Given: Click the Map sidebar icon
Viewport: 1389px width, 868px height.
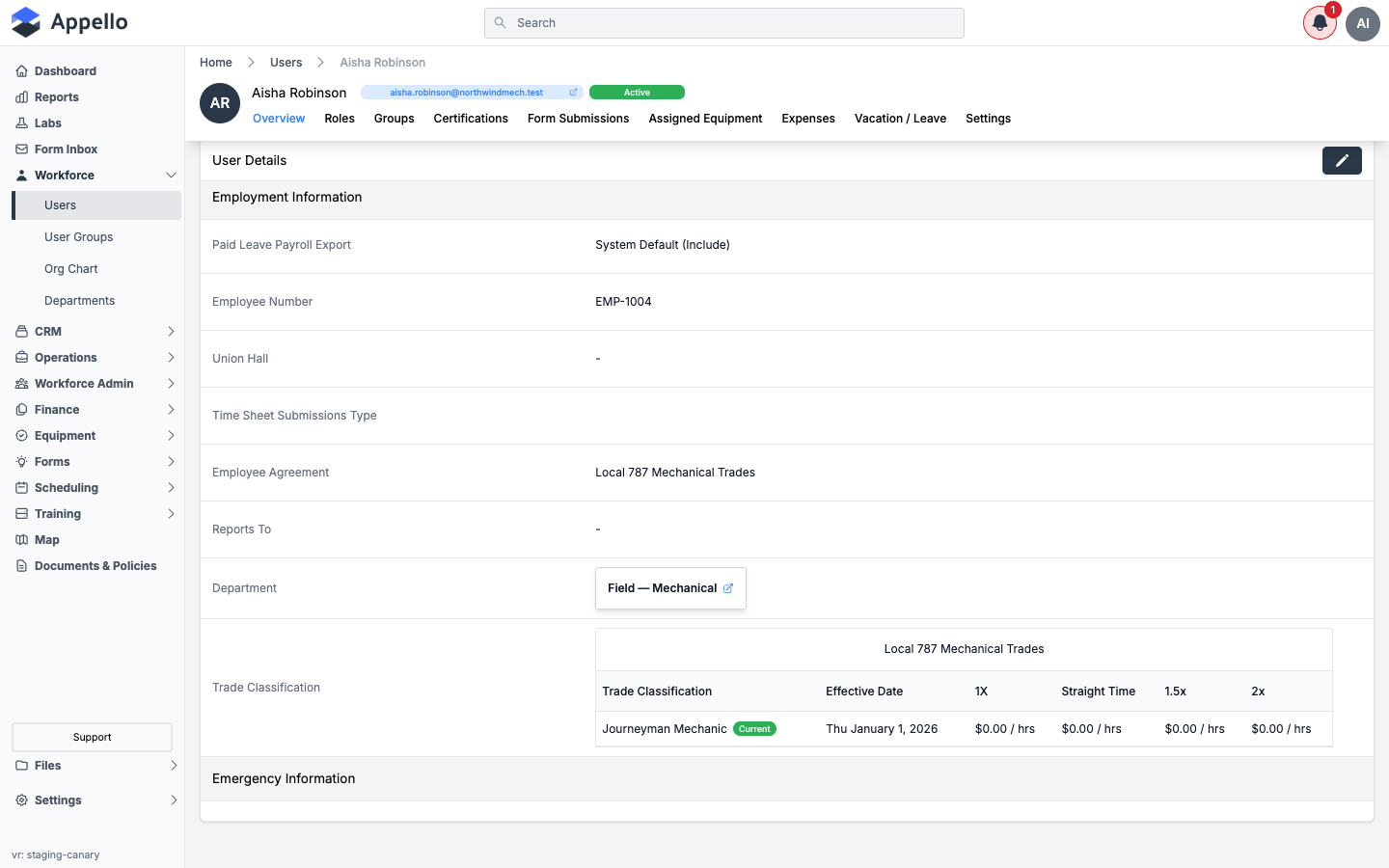Looking at the screenshot, I should click(21, 540).
